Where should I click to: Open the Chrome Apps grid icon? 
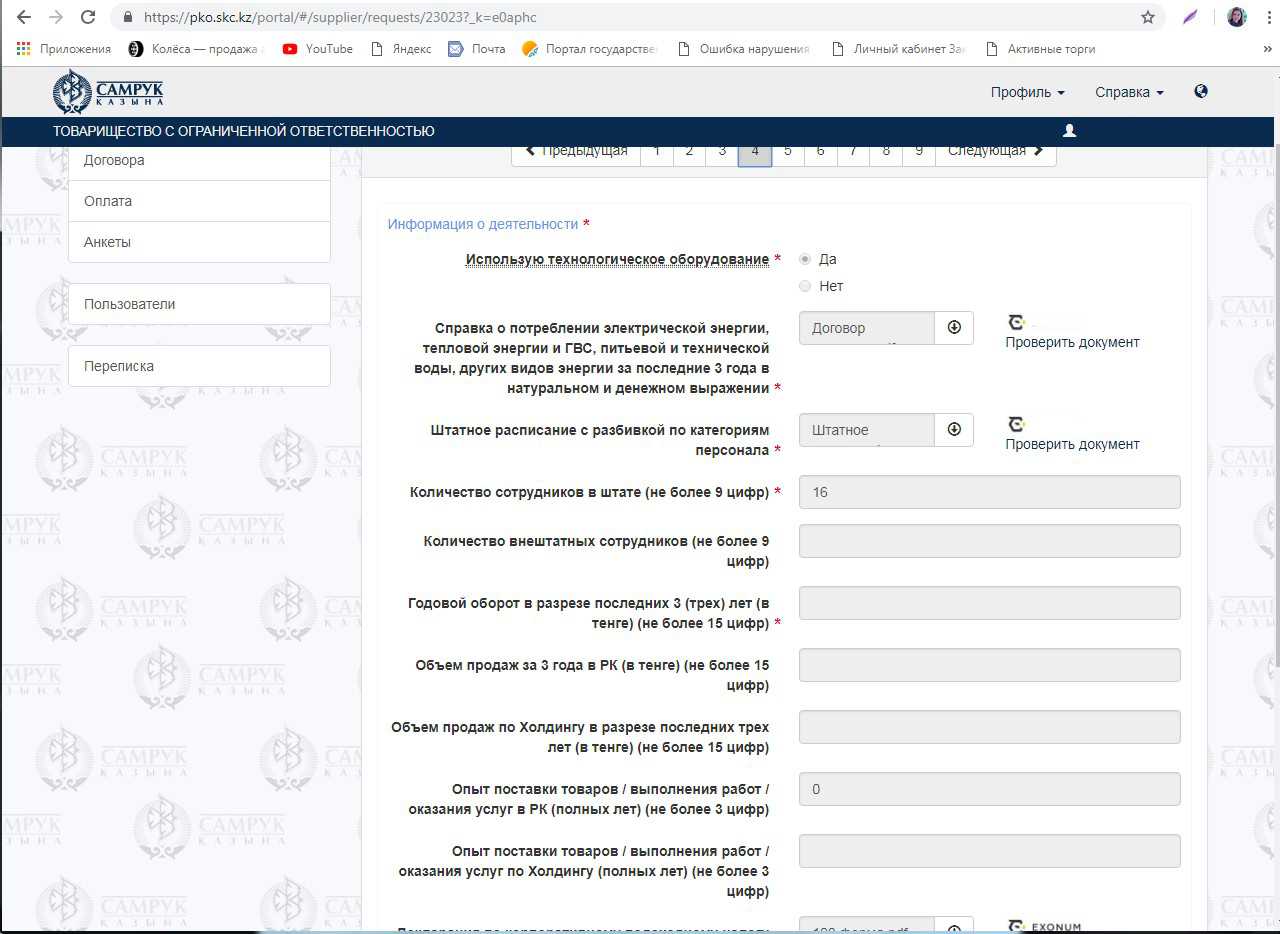[23, 48]
